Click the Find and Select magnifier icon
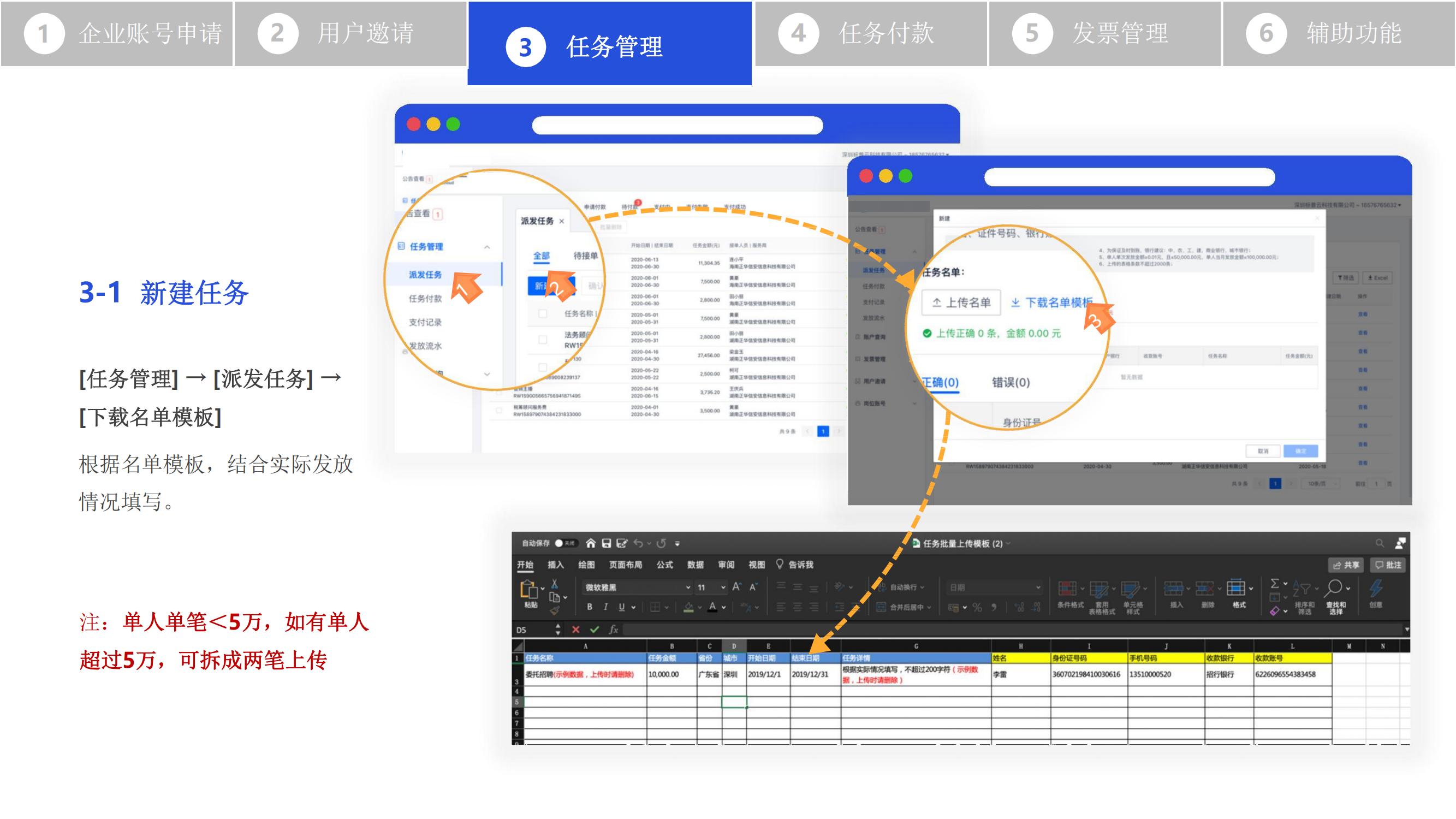This screenshot has height=819, width=1456. pyautogui.click(x=1334, y=588)
